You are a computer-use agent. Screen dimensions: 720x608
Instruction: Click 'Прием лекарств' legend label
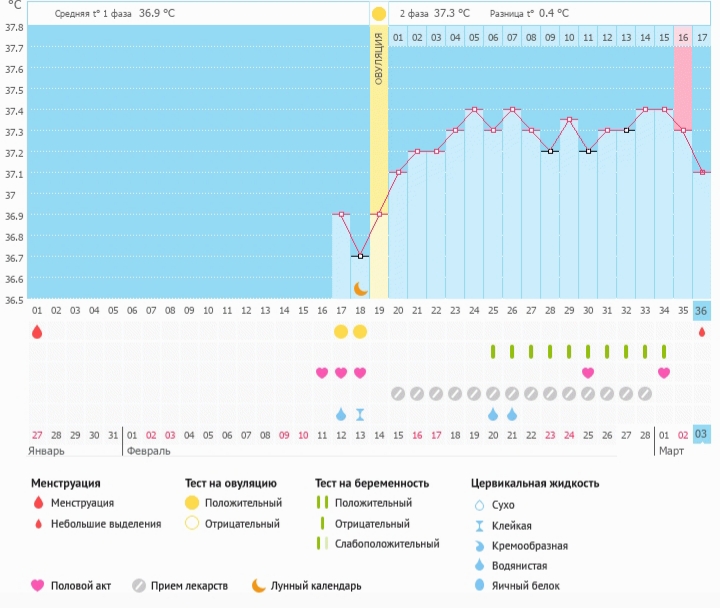pos(191,586)
